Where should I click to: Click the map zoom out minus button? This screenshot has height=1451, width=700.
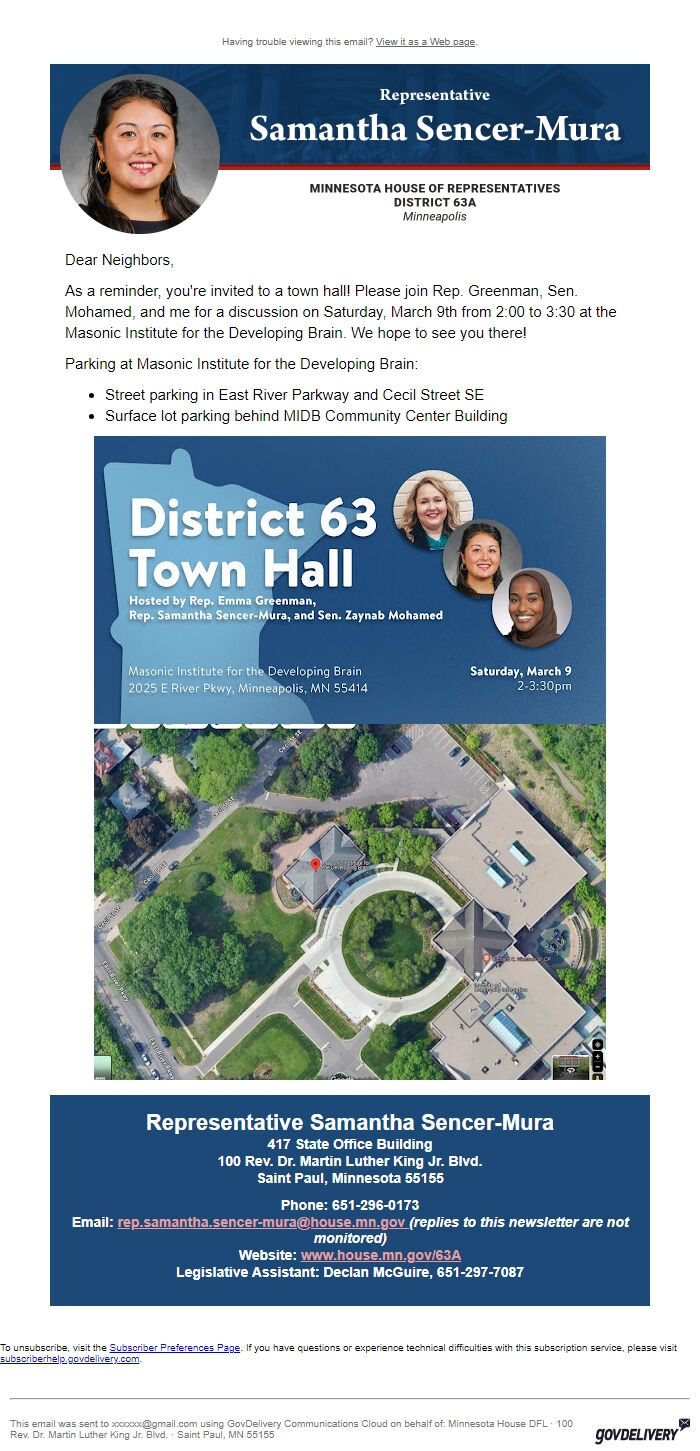[x=598, y=1067]
